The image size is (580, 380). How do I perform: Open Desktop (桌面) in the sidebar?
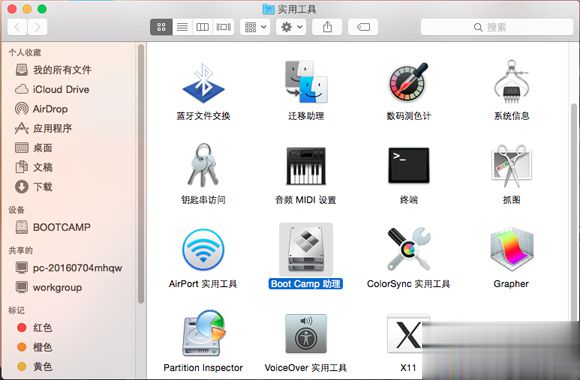pyautogui.click(x=34, y=148)
